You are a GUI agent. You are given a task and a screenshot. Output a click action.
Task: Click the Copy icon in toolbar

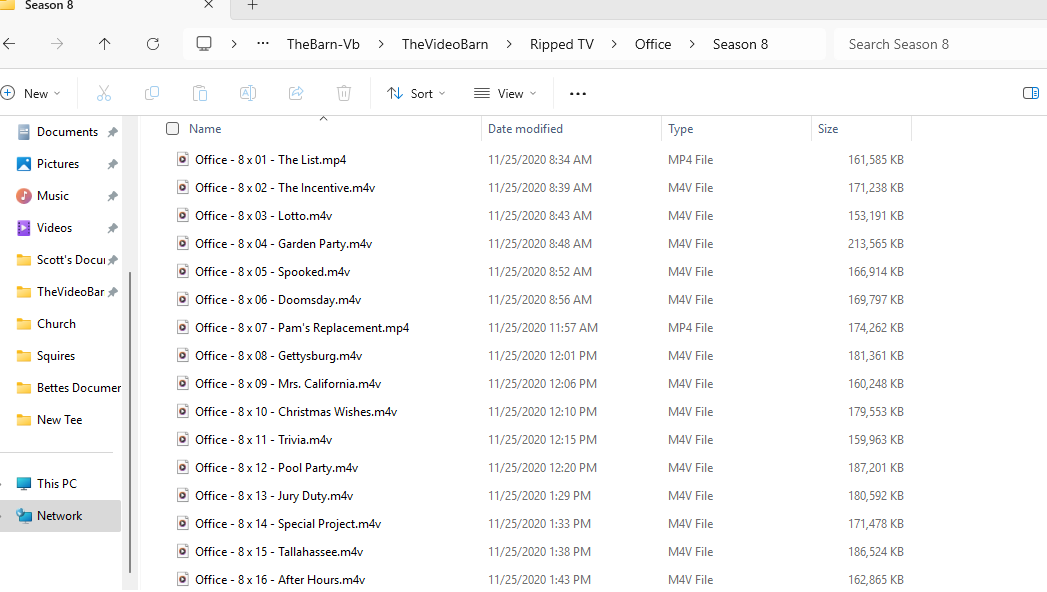tap(152, 93)
